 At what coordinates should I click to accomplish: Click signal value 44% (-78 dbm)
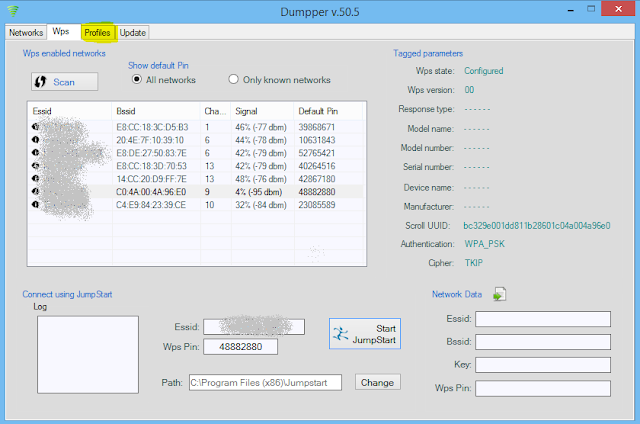261,140
